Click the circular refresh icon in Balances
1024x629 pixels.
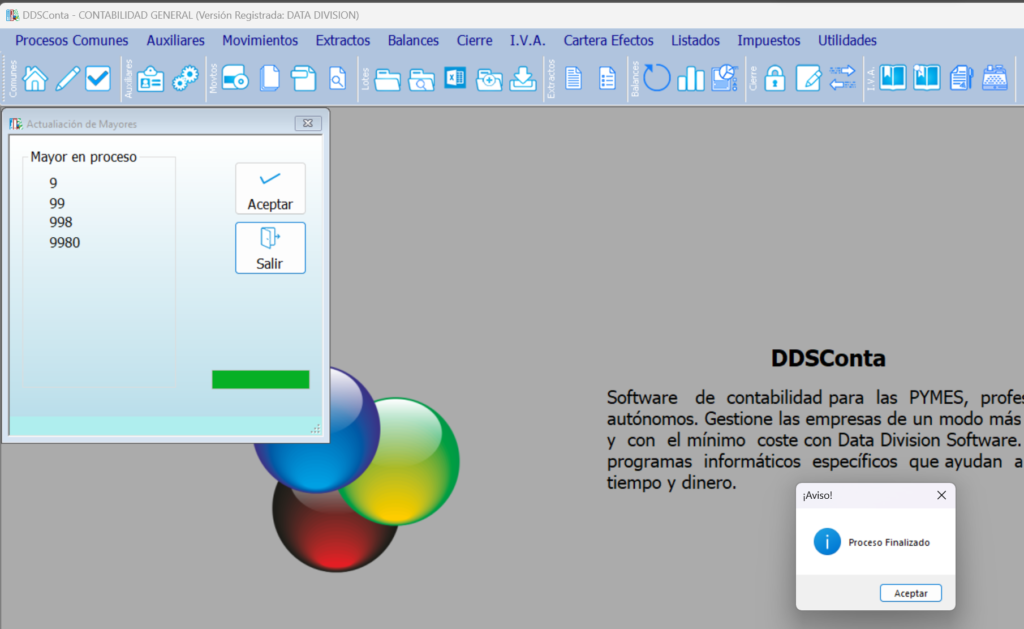coord(656,78)
